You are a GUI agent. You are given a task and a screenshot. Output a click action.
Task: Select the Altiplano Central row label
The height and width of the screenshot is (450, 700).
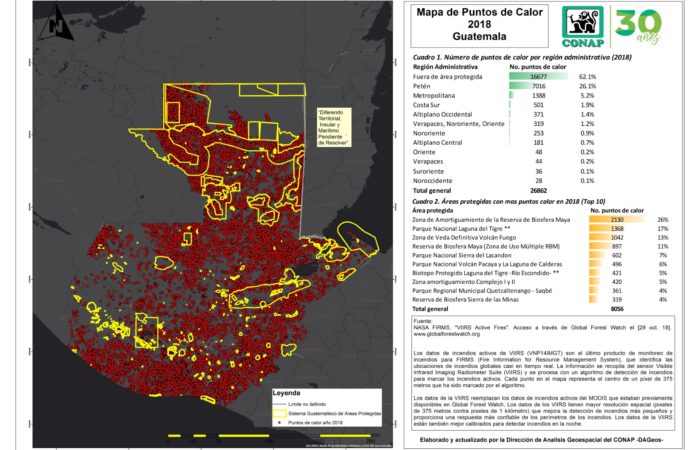click(437, 142)
